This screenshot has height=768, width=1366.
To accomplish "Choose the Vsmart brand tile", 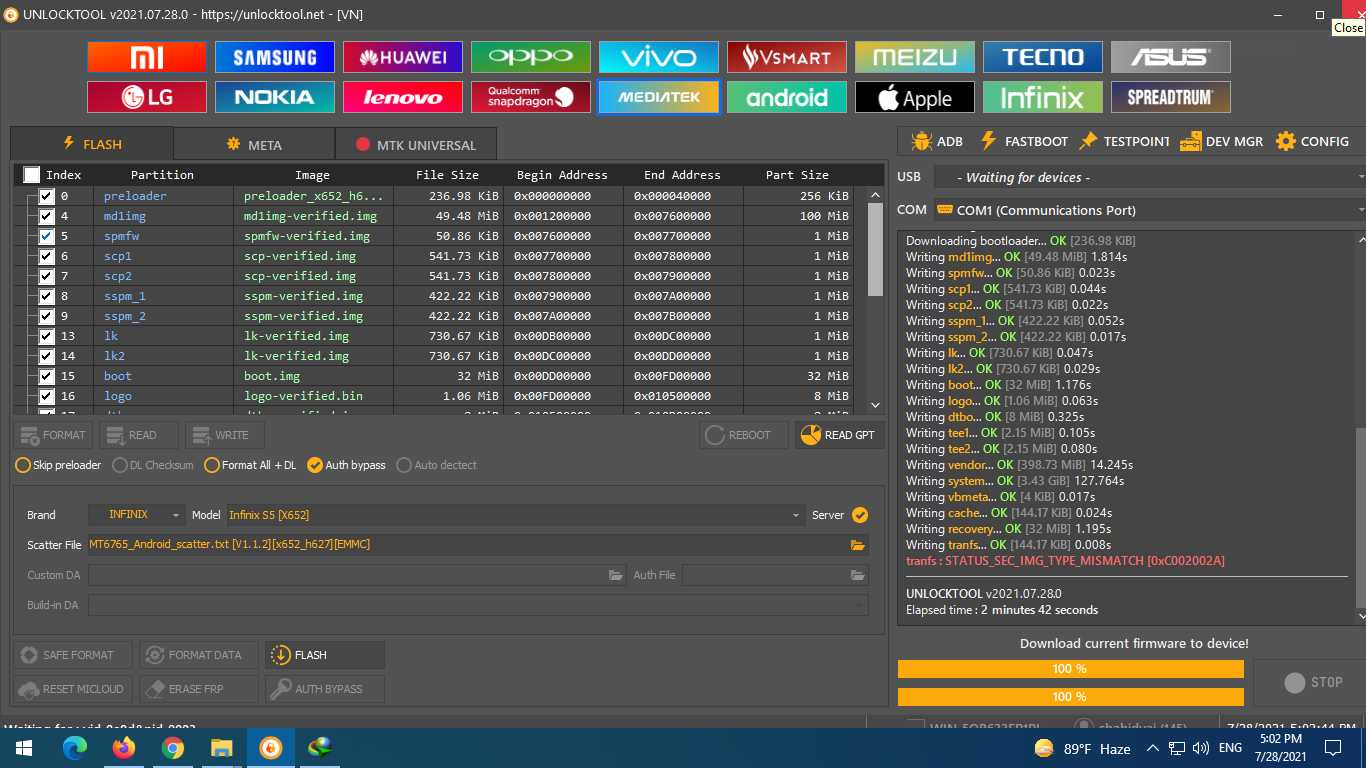I will tap(787, 57).
